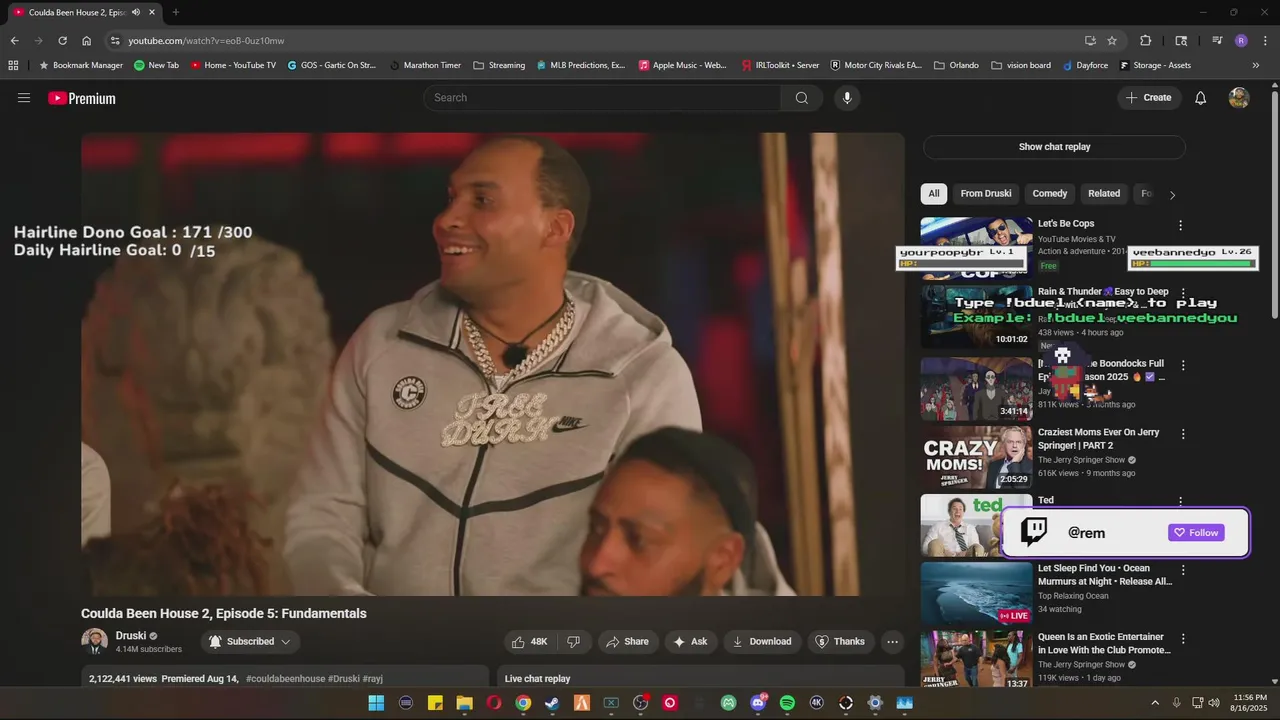This screenshot has height=720, width=1280.
Task: Like the video with 48K likes
Action: click(530, 642)
